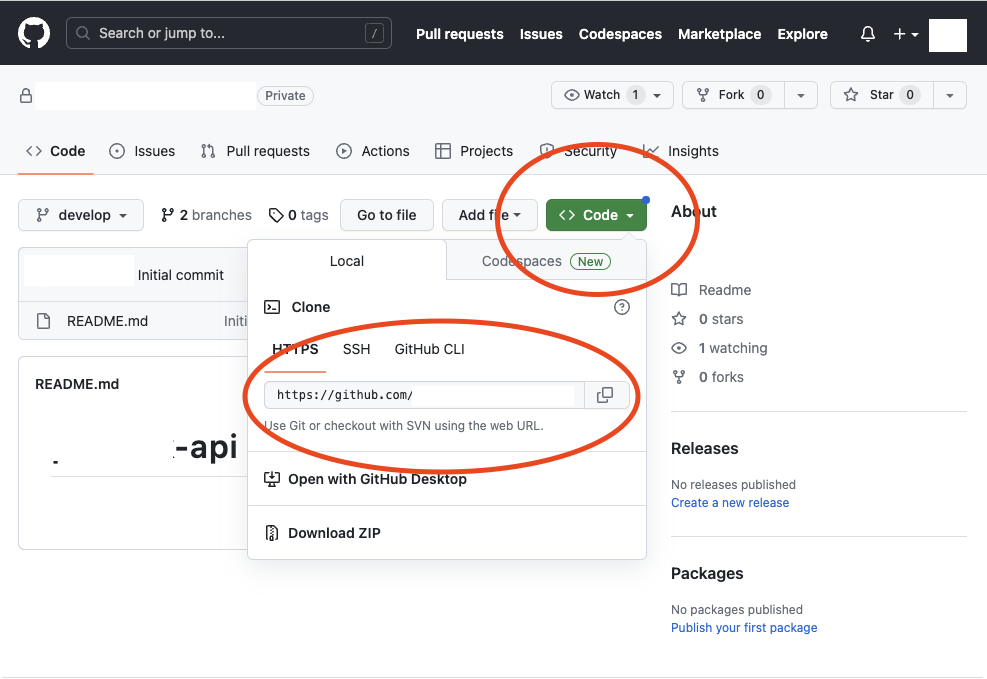Click the Packages heading
Viewport: 987px width, 679px height.
pyautogui.click(x=707, y=574)
